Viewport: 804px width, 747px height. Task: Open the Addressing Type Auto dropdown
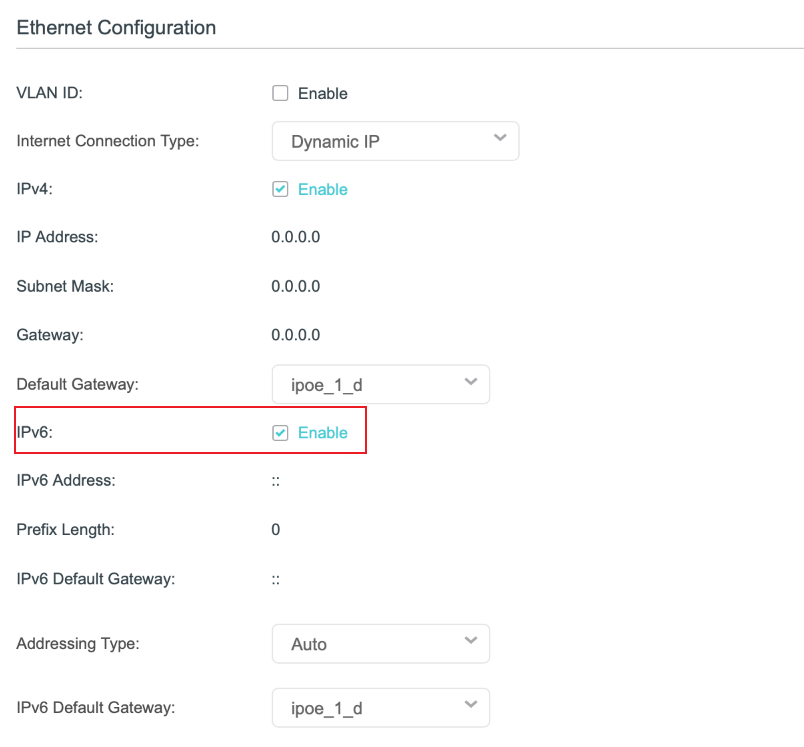(380, 643)
